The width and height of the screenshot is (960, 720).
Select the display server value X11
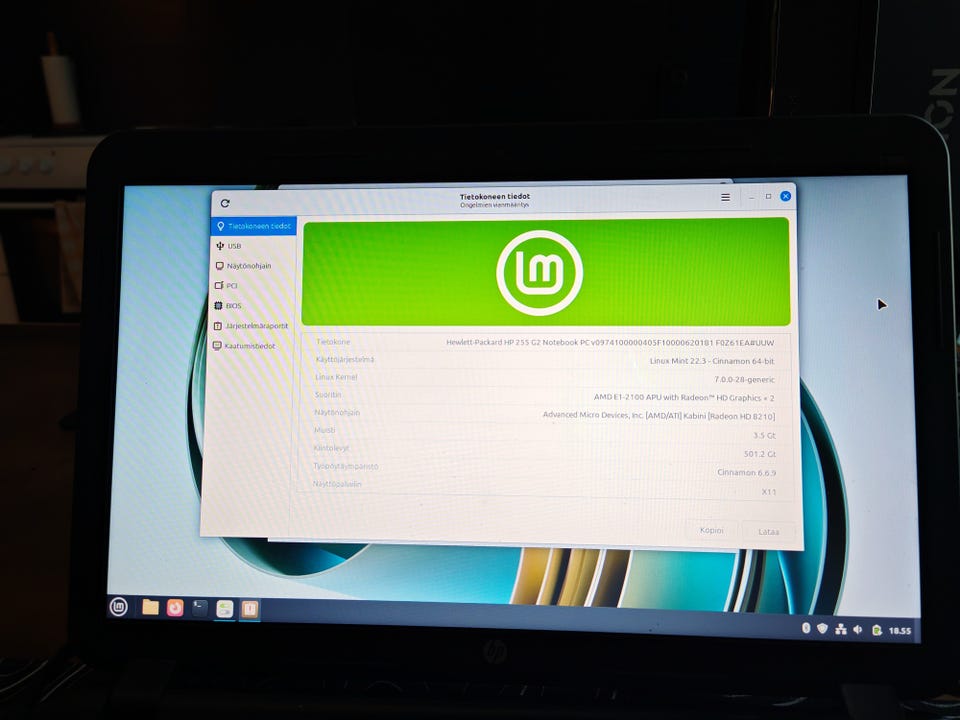coord(769,492)
